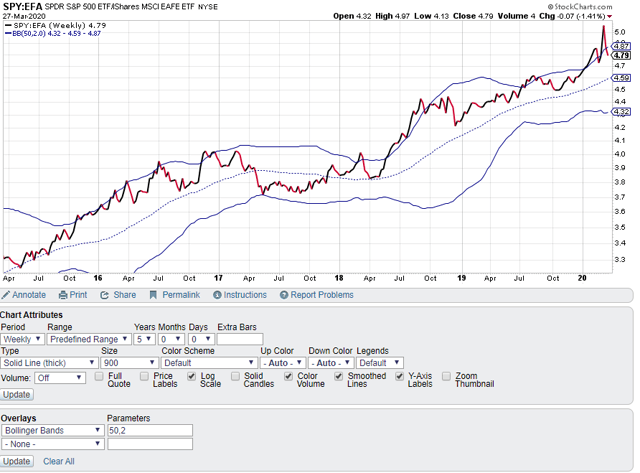Image resolution: width=640 pixels, height=473 pixels.
Task: Click the 4.59 middle band price label
Action: [621, 78]
